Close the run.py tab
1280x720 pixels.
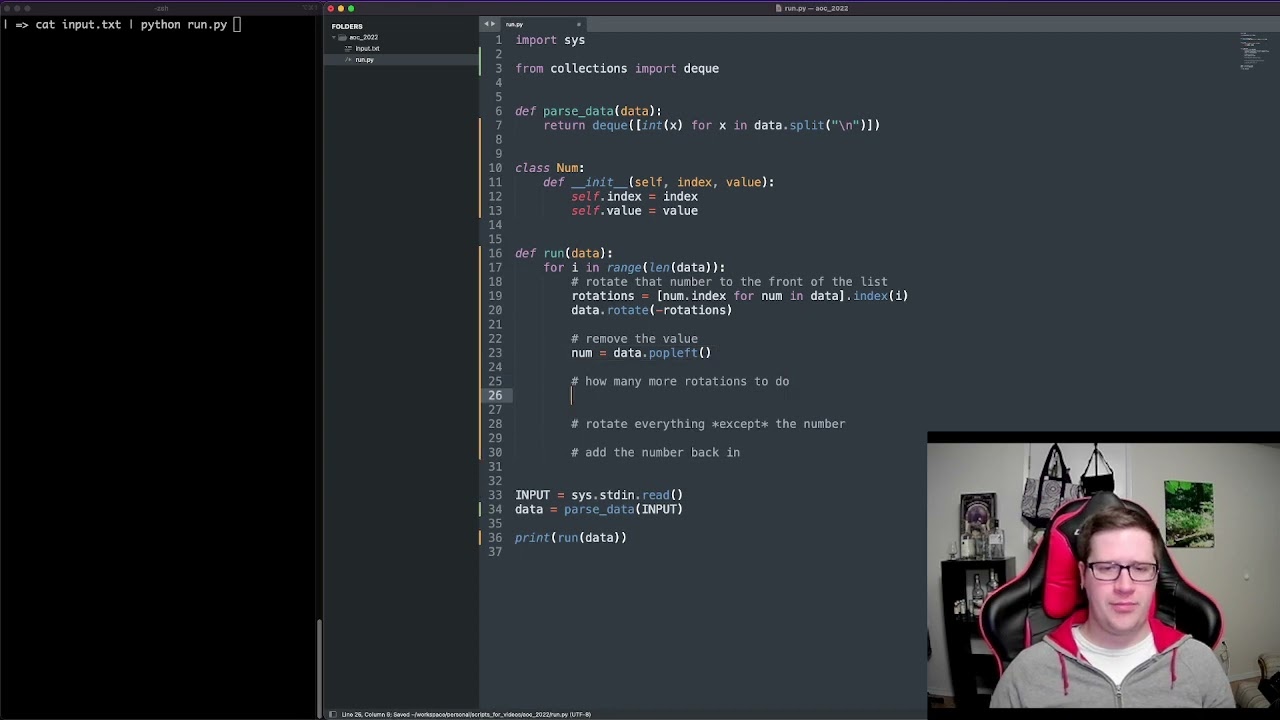578,24
